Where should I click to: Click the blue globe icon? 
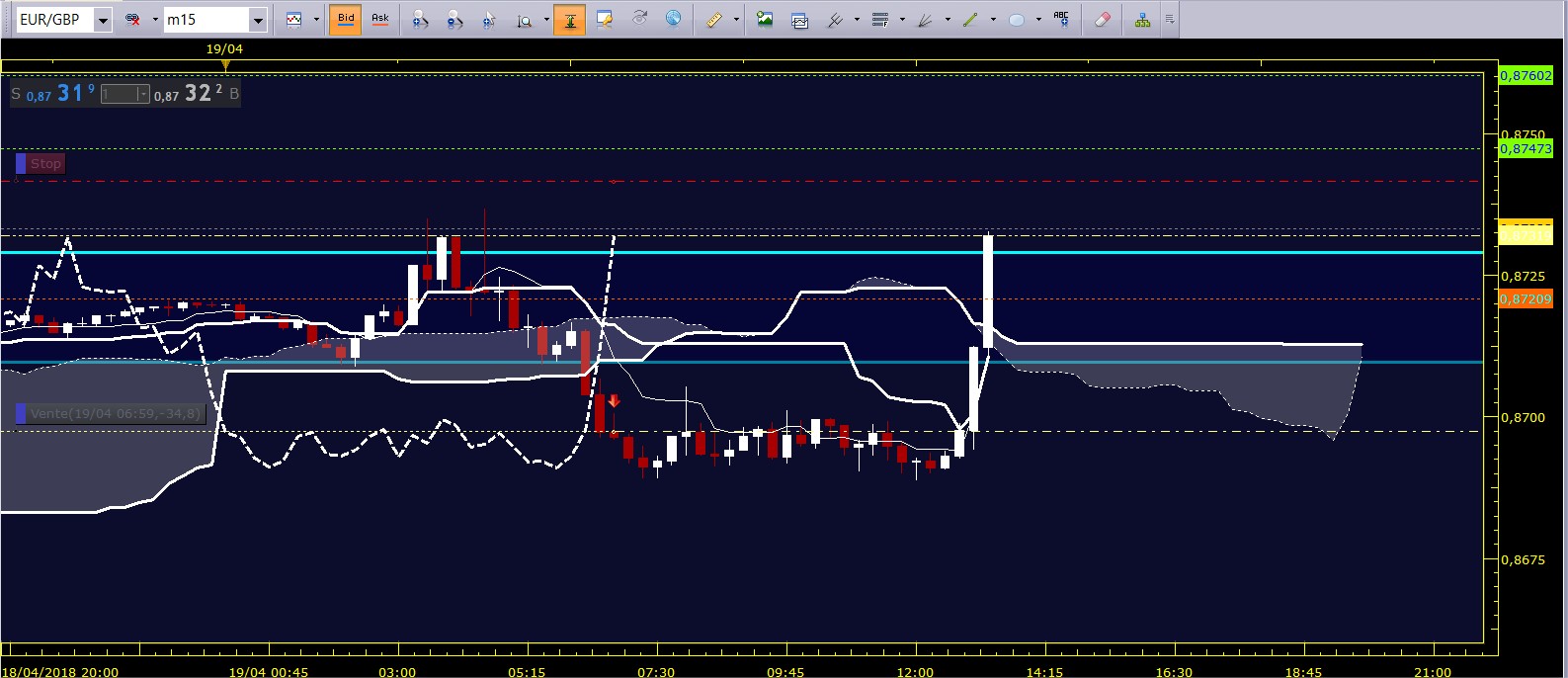pyautogui.click(x=673, y=19)
